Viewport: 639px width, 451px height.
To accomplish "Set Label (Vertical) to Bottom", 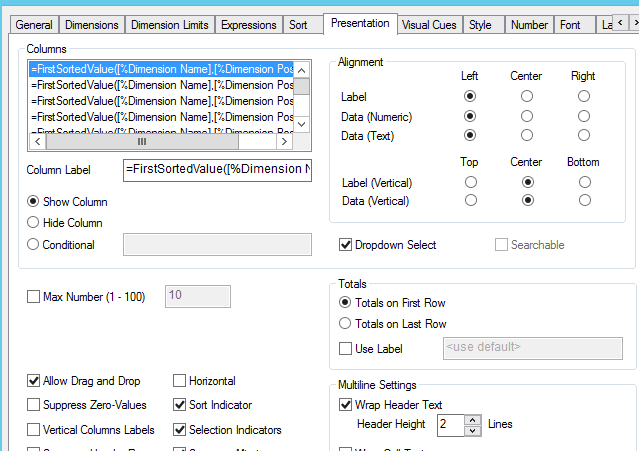I will (x=585, y=182).
